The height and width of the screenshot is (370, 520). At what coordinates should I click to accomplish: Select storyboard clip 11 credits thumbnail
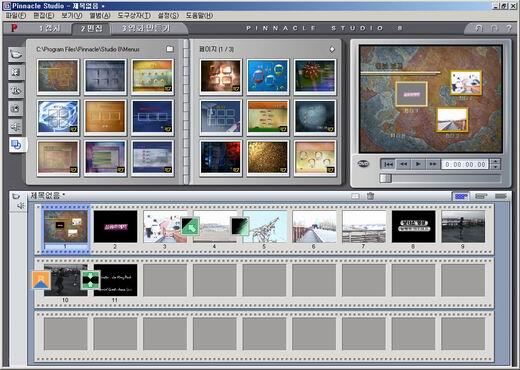[115, 280]
